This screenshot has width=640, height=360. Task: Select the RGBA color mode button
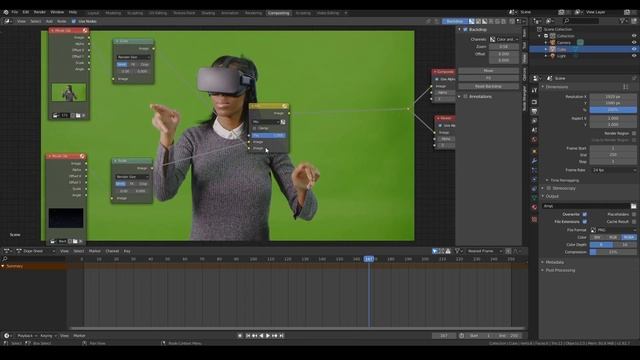click(x=629, y=237)
